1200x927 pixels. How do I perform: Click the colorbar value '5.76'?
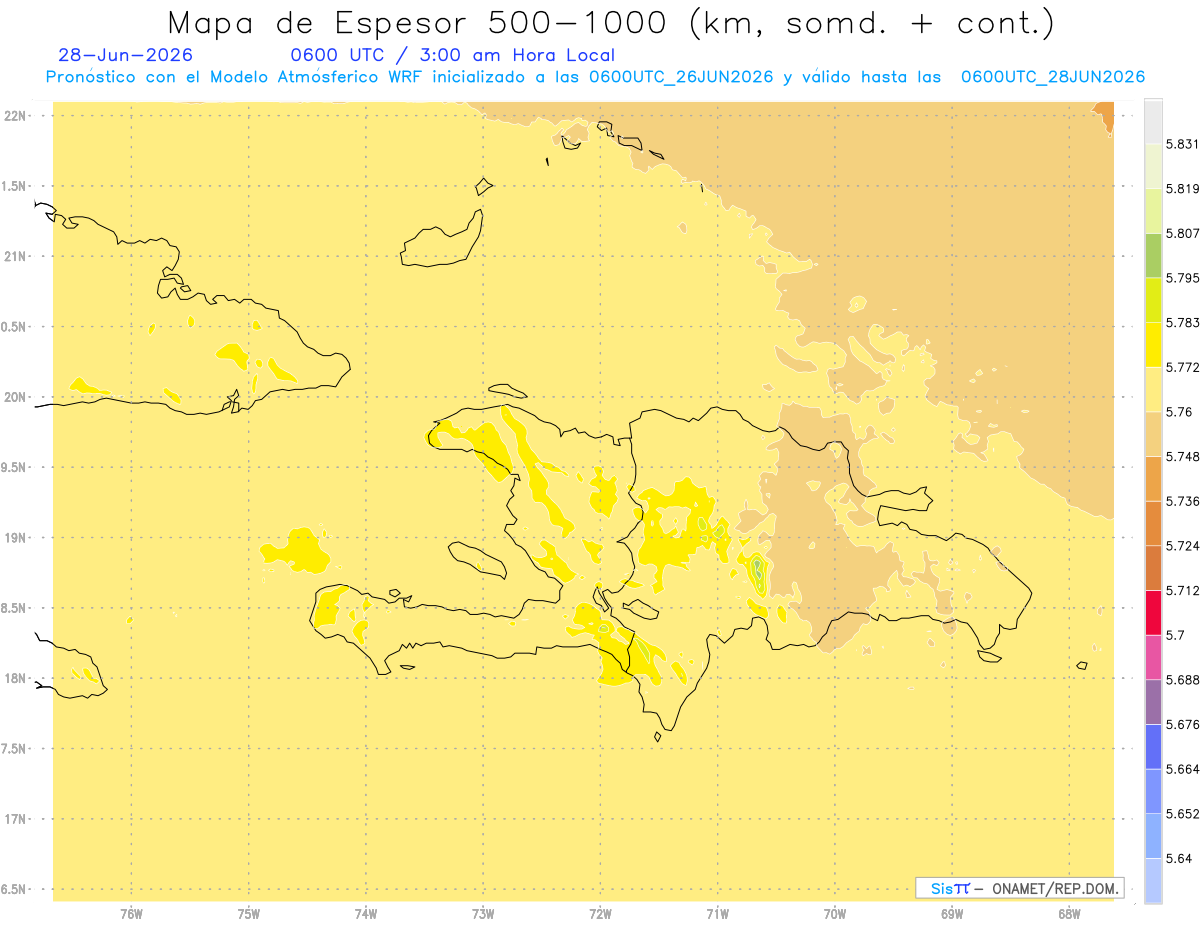(x=1178, y=412)
